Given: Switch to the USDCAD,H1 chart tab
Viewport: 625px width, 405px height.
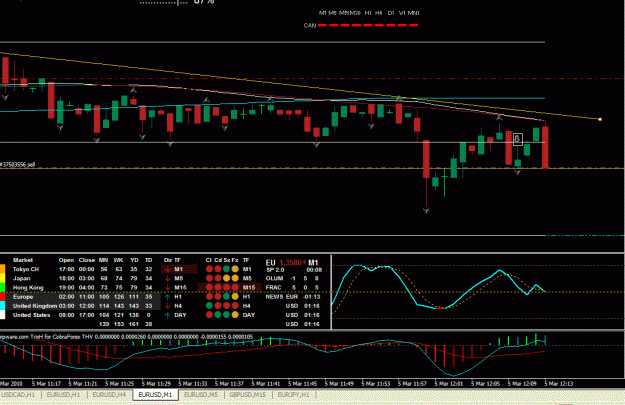Looking at the screenshot, I should click(x=19, y=395).
